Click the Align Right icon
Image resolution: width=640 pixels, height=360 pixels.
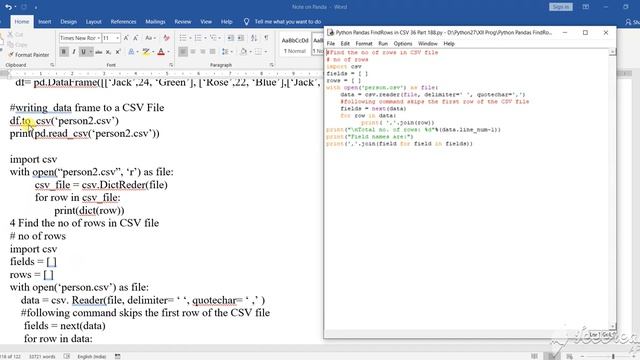203,52
